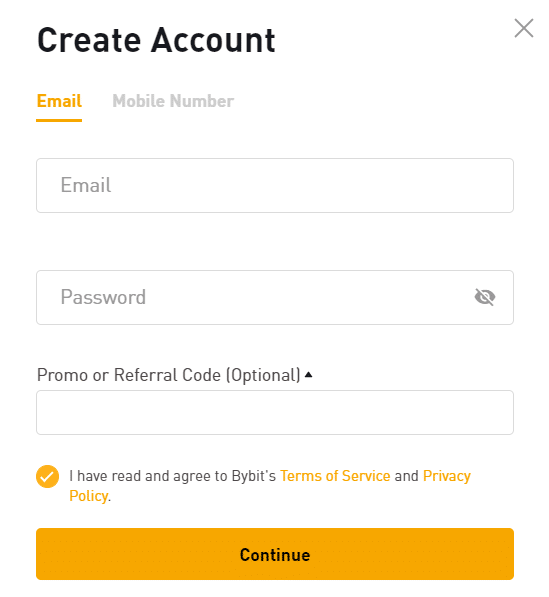
Task: Collapse the promo code triangle arrow
Action: (309, 375)
